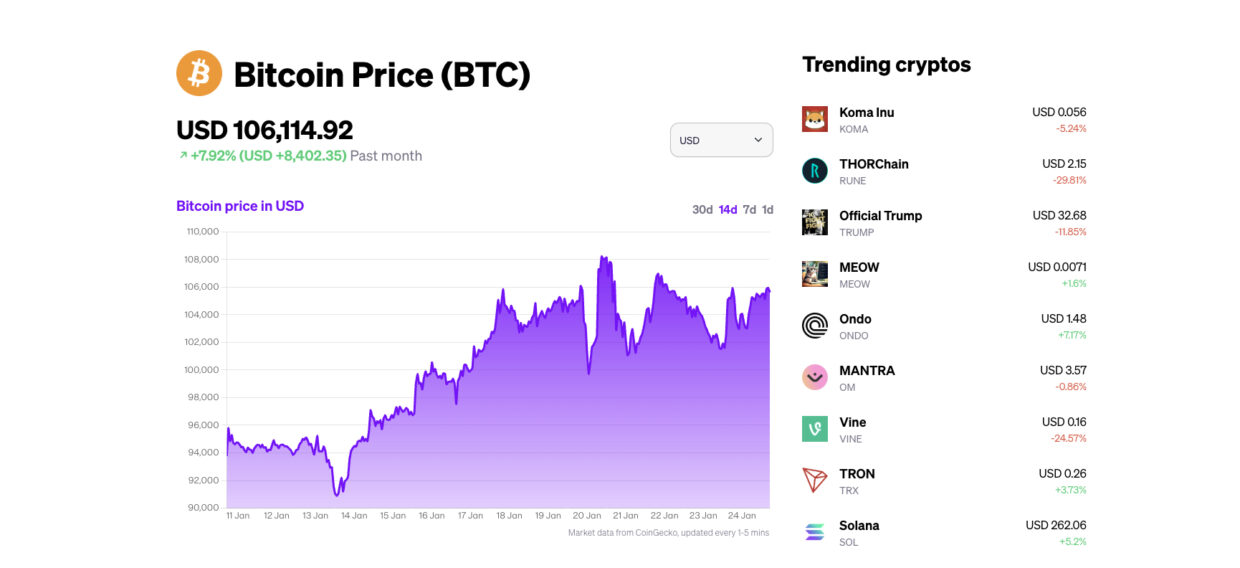Show the 1d chart range
This screenshot has width=1240, height=568.
(768, 210)
